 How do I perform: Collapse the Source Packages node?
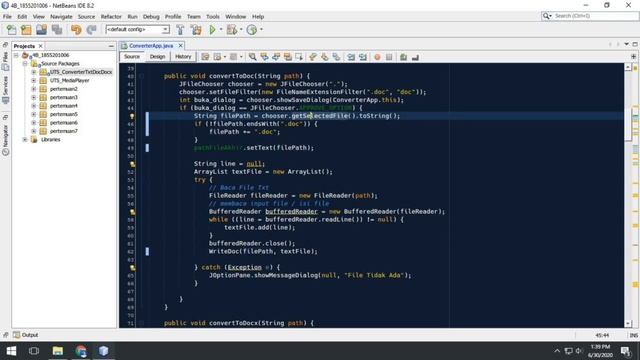25,64
